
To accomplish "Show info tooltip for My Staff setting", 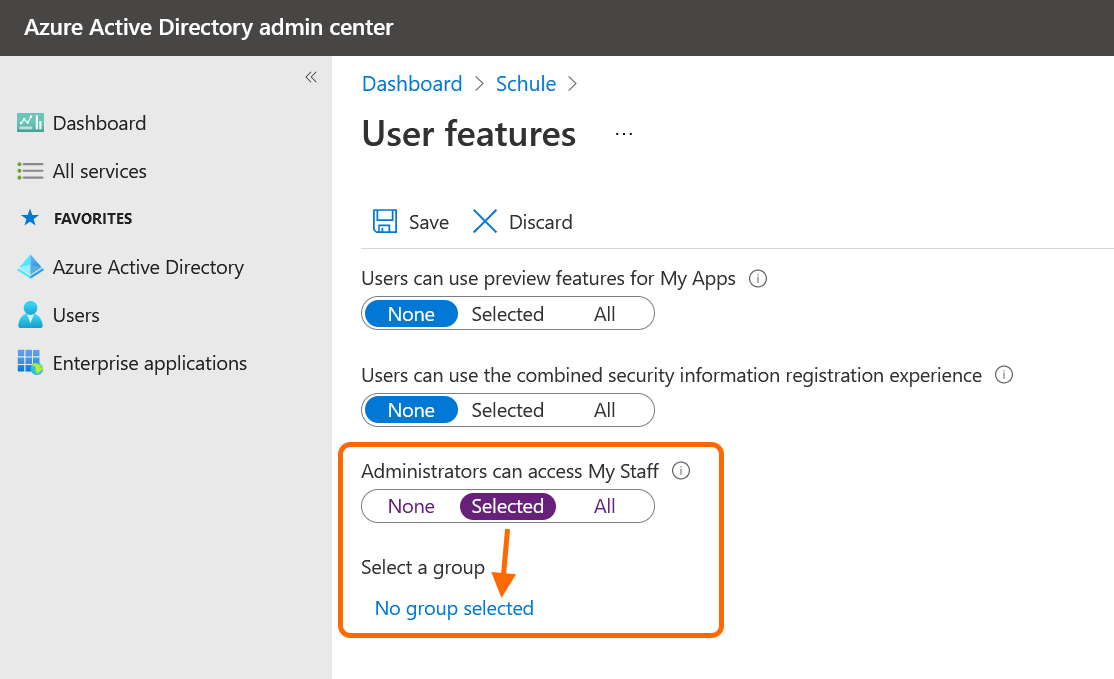I will (x=681, y=471).
